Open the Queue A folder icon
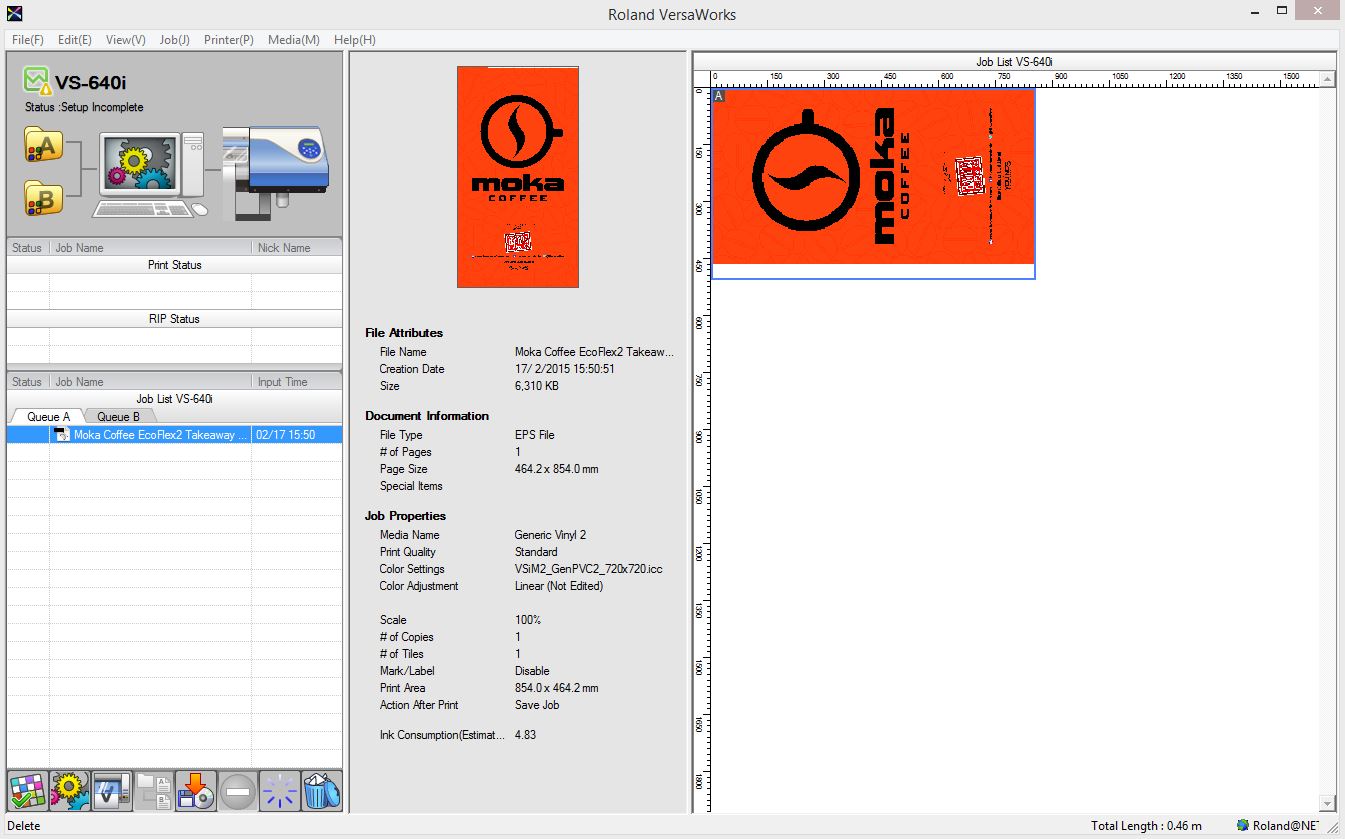1345x839 pixels. pos(44,146)
